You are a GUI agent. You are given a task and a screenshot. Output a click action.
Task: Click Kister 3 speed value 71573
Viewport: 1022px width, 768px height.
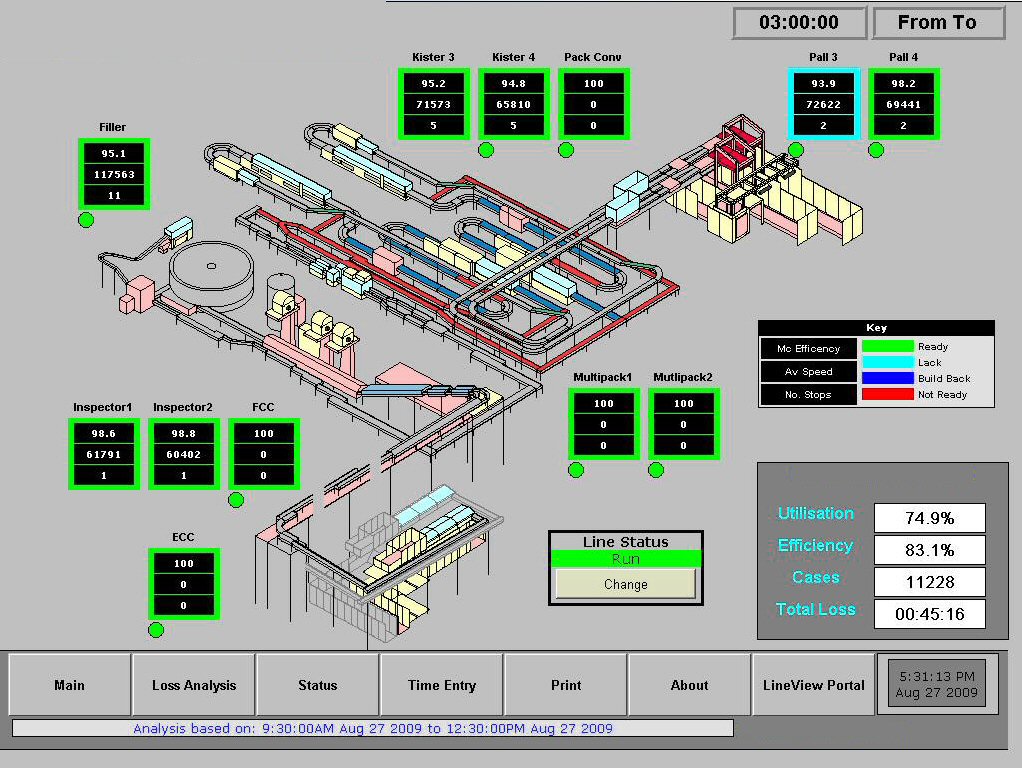pos(433,104)
